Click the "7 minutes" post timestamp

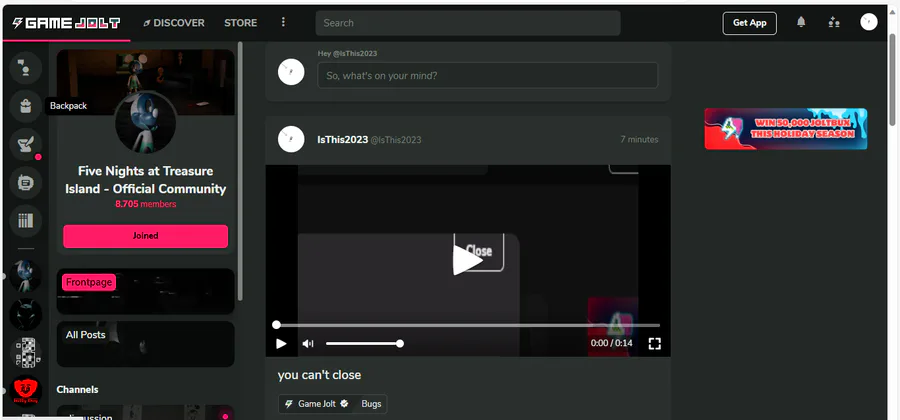639,139
